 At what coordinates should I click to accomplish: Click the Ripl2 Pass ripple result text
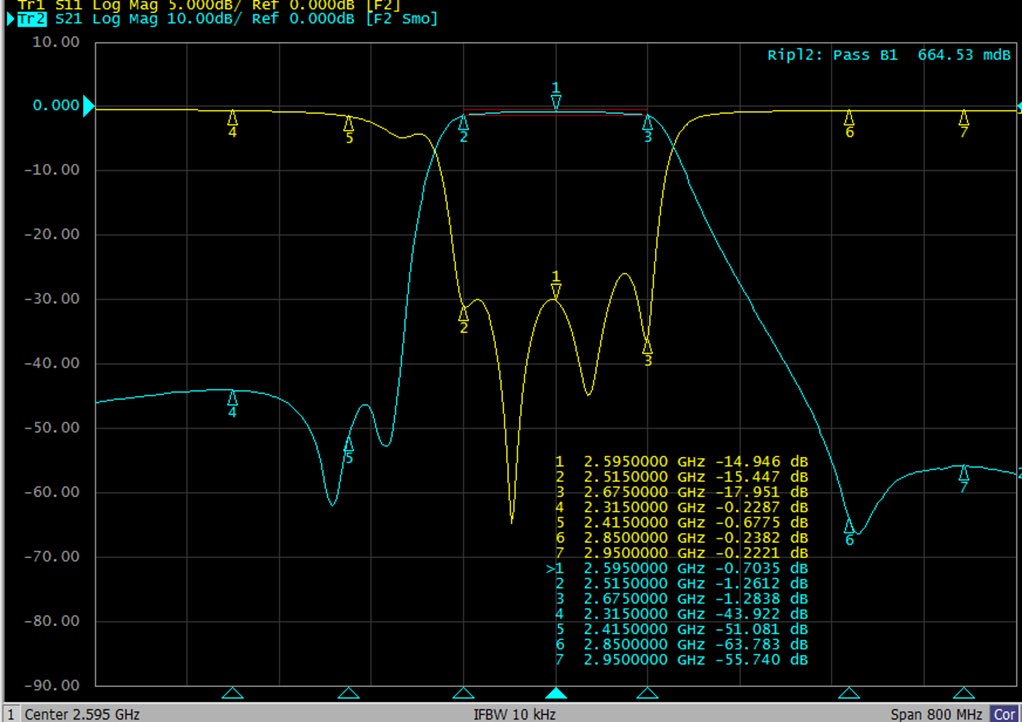889,55
